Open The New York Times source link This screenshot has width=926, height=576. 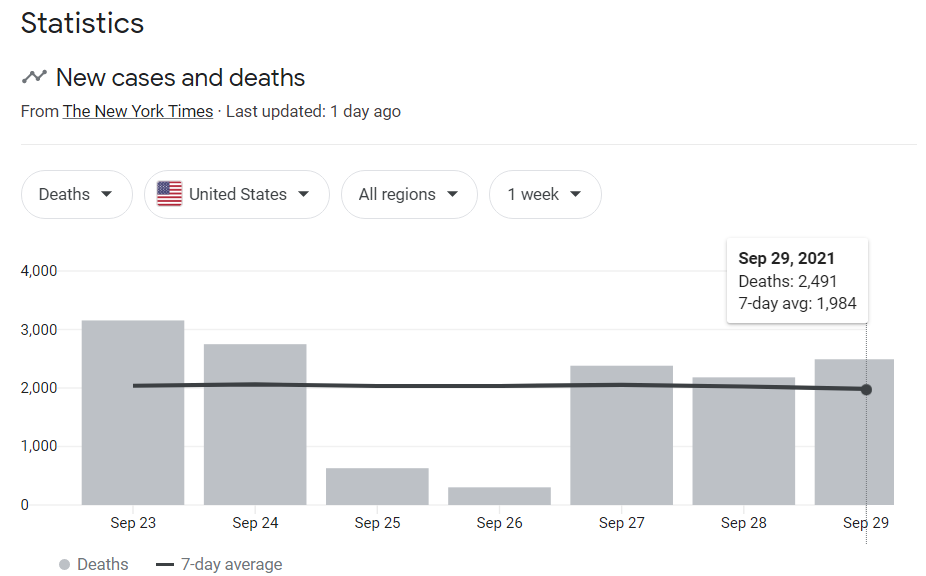[x=138, y=111]
